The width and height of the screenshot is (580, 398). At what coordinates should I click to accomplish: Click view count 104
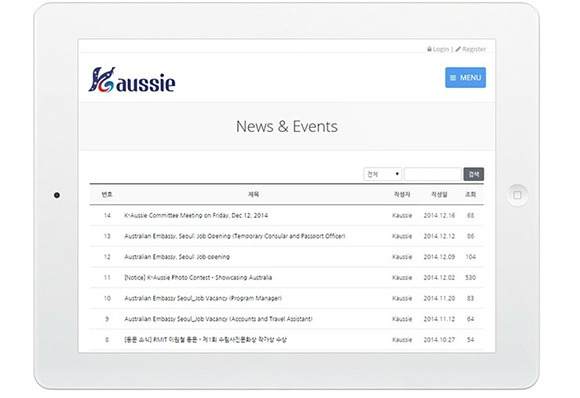point(471,257)
